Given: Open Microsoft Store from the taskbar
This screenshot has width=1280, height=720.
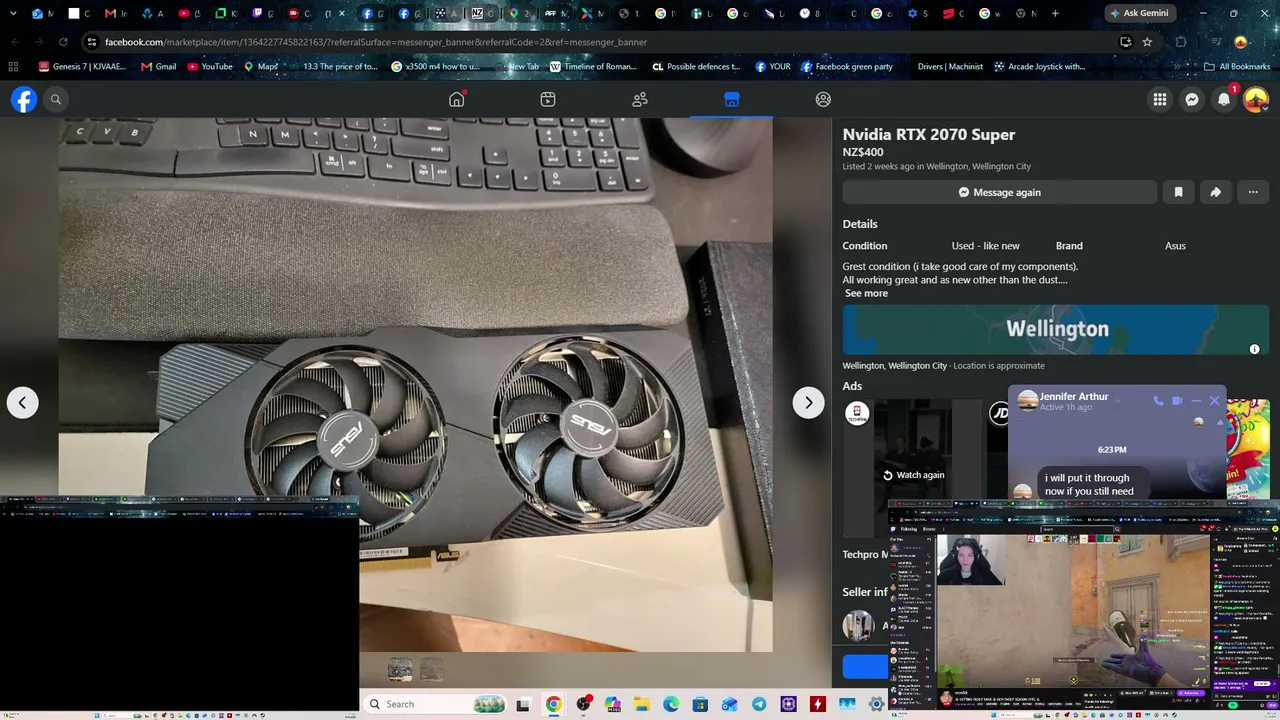Looking at the screenshot, I should [x=700, y=704].
